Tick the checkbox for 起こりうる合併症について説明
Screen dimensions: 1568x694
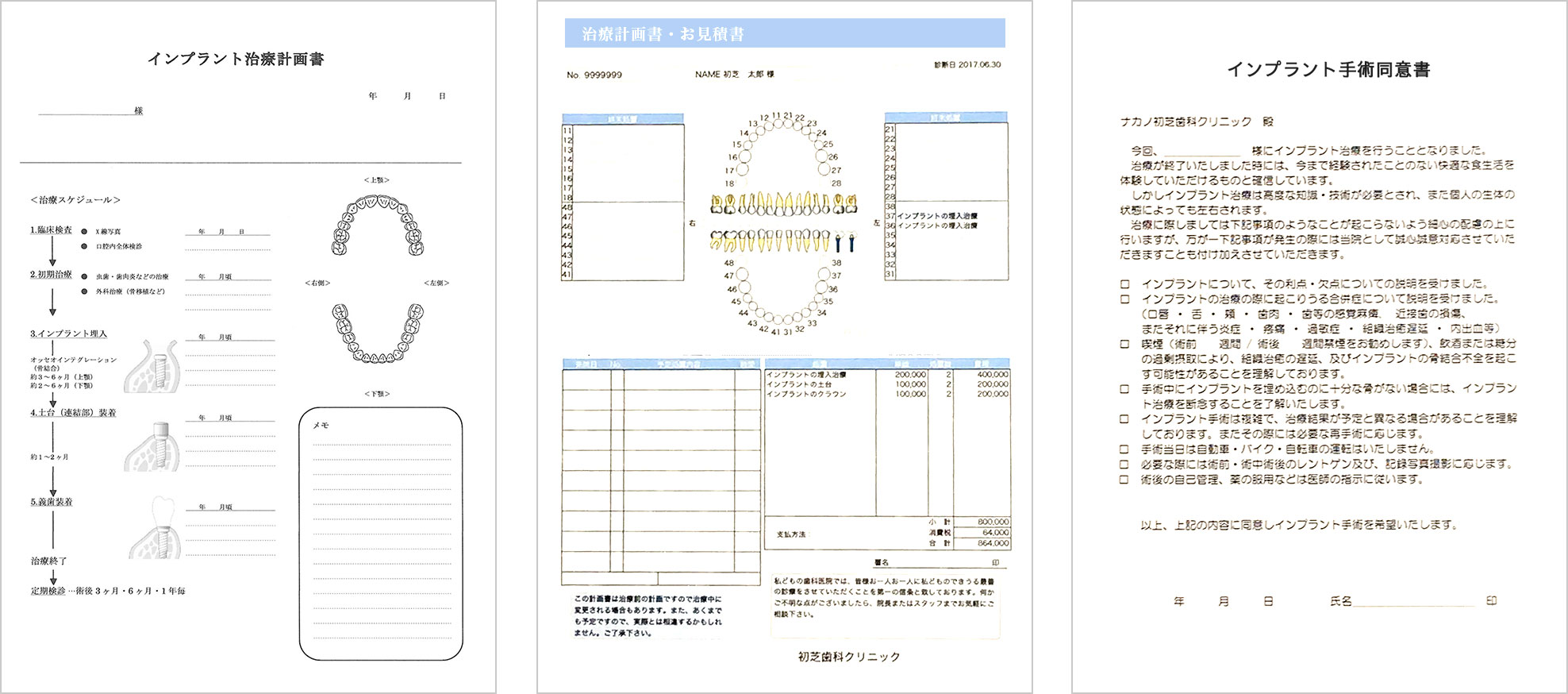[x=1124, y=299]
